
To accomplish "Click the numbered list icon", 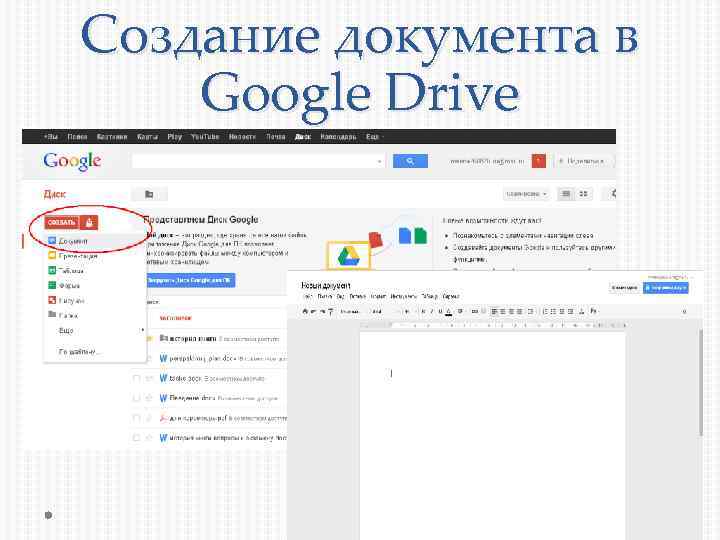I will tap(546, 311).
